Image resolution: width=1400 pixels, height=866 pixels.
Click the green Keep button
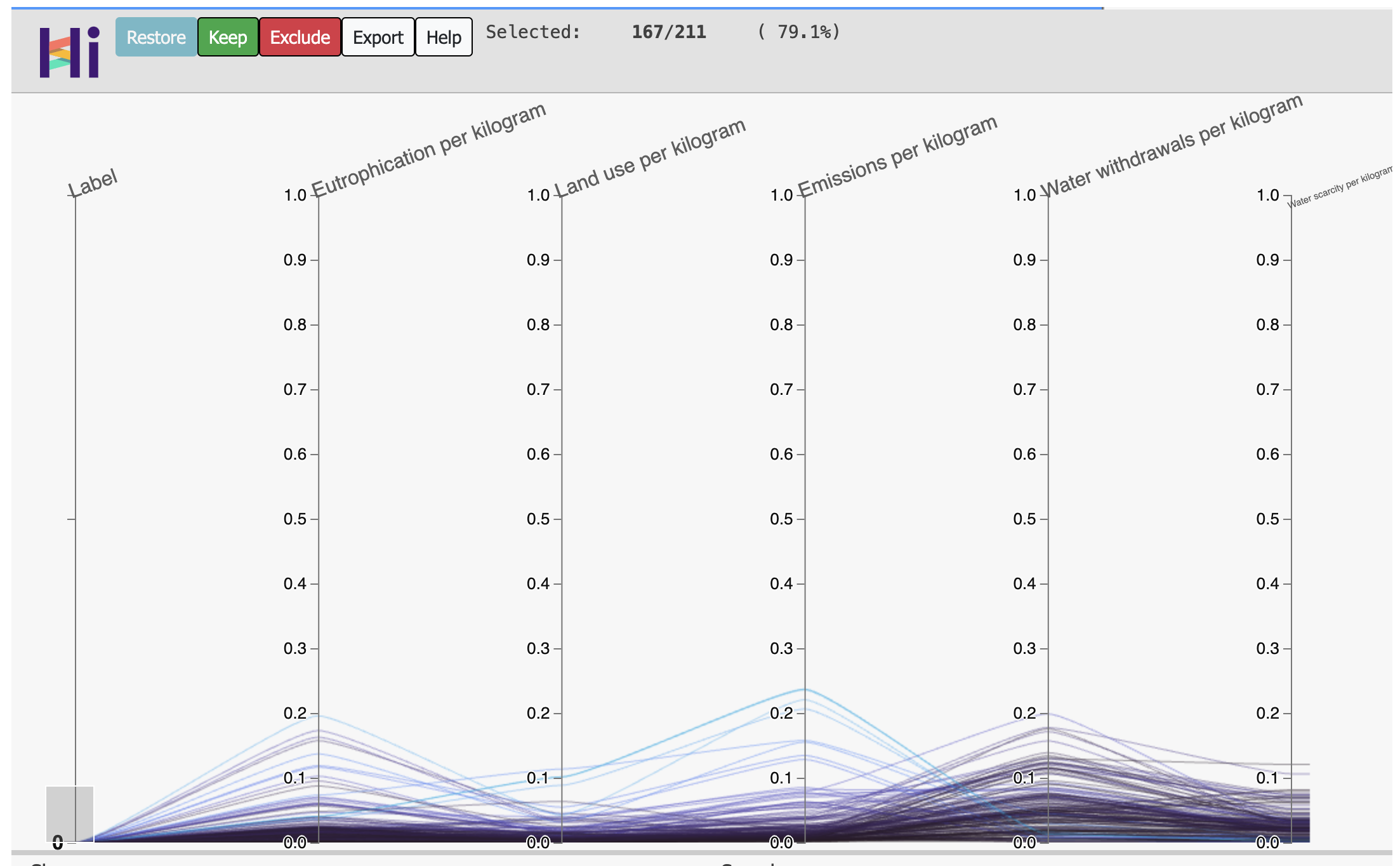tap(228, 37)
